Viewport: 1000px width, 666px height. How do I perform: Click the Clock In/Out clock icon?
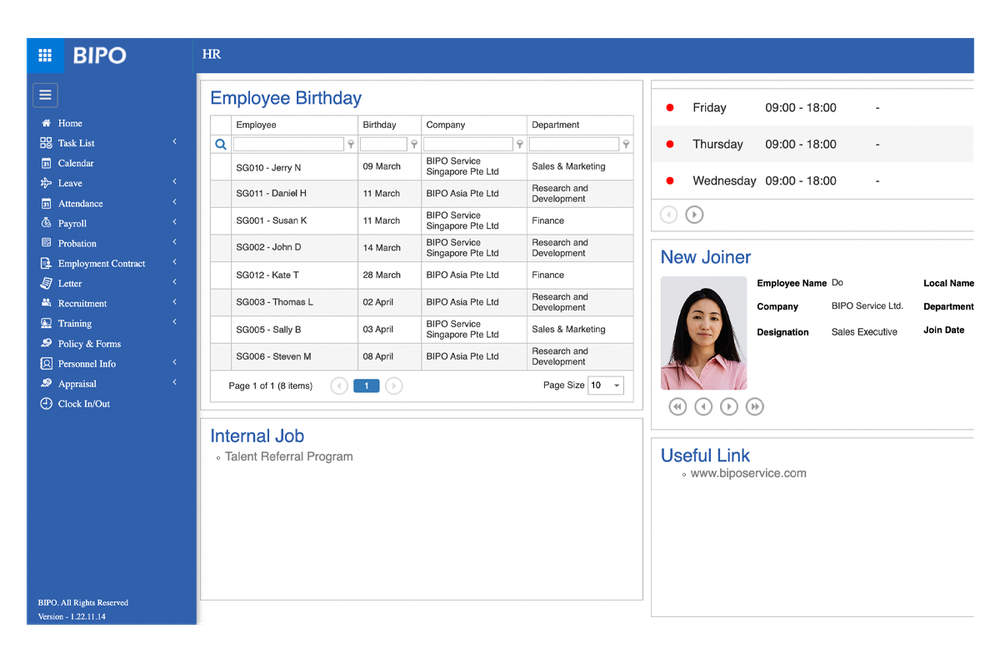(46, 403)
